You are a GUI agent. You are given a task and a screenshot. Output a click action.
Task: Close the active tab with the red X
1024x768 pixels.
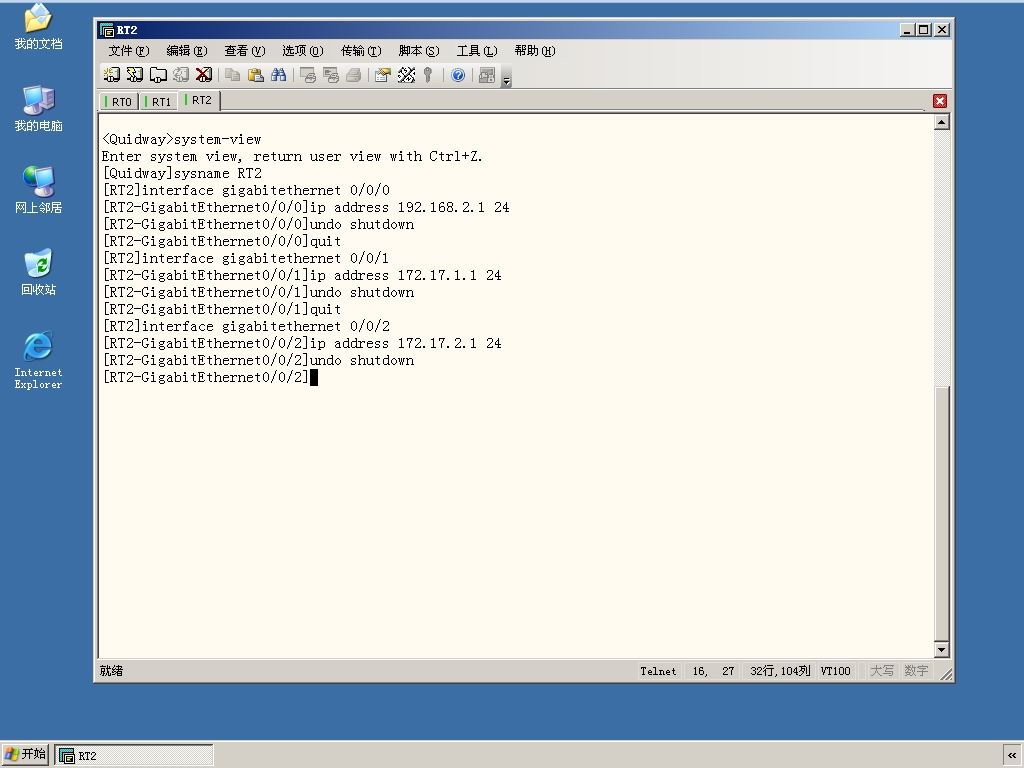tap(940, 101)
